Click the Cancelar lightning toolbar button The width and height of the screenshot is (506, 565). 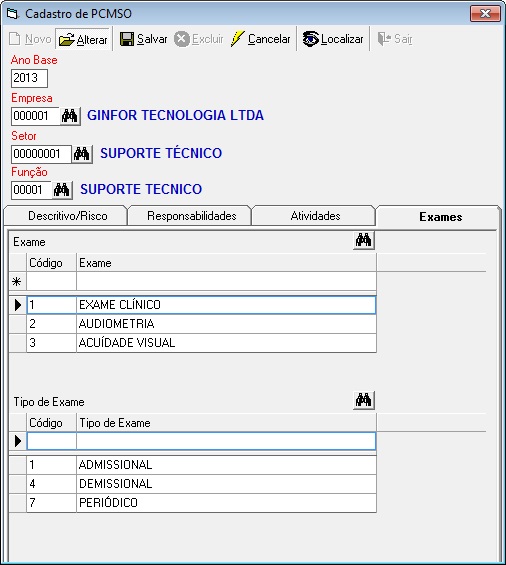260,39
